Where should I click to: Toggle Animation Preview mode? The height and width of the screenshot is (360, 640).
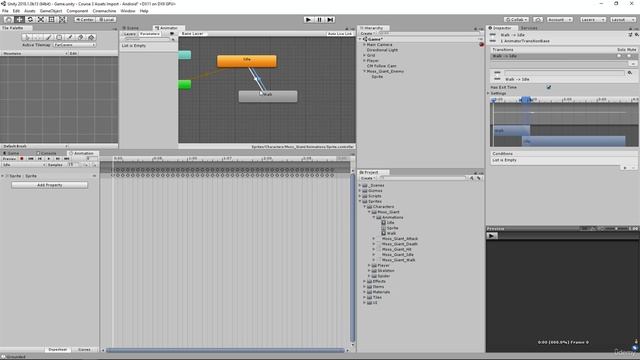[x=9, y=158]
